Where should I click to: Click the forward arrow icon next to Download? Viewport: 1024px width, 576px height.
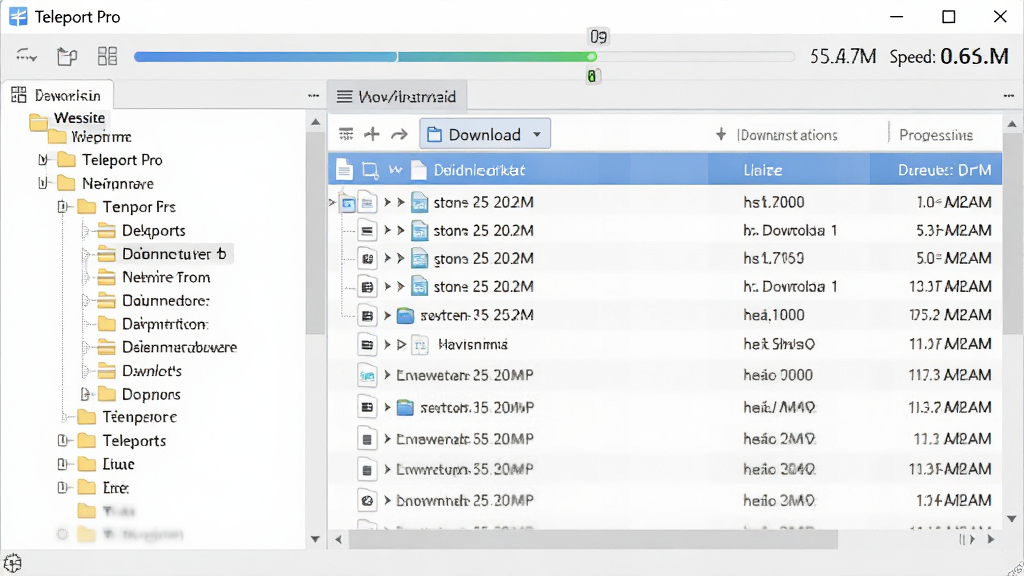pos(399,135)
